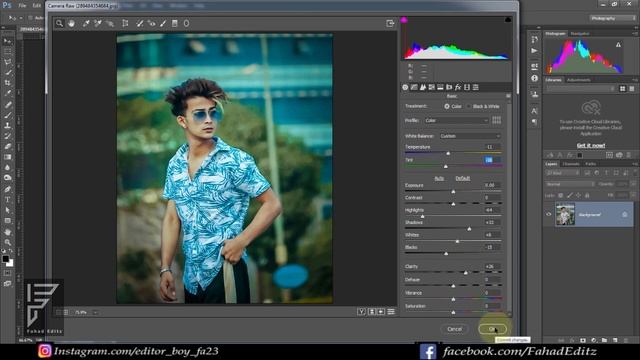Select the Graduated Filter tool
The width and height of the screenshot is (640, 360).
pyautogui.click(x=175, y=24)
